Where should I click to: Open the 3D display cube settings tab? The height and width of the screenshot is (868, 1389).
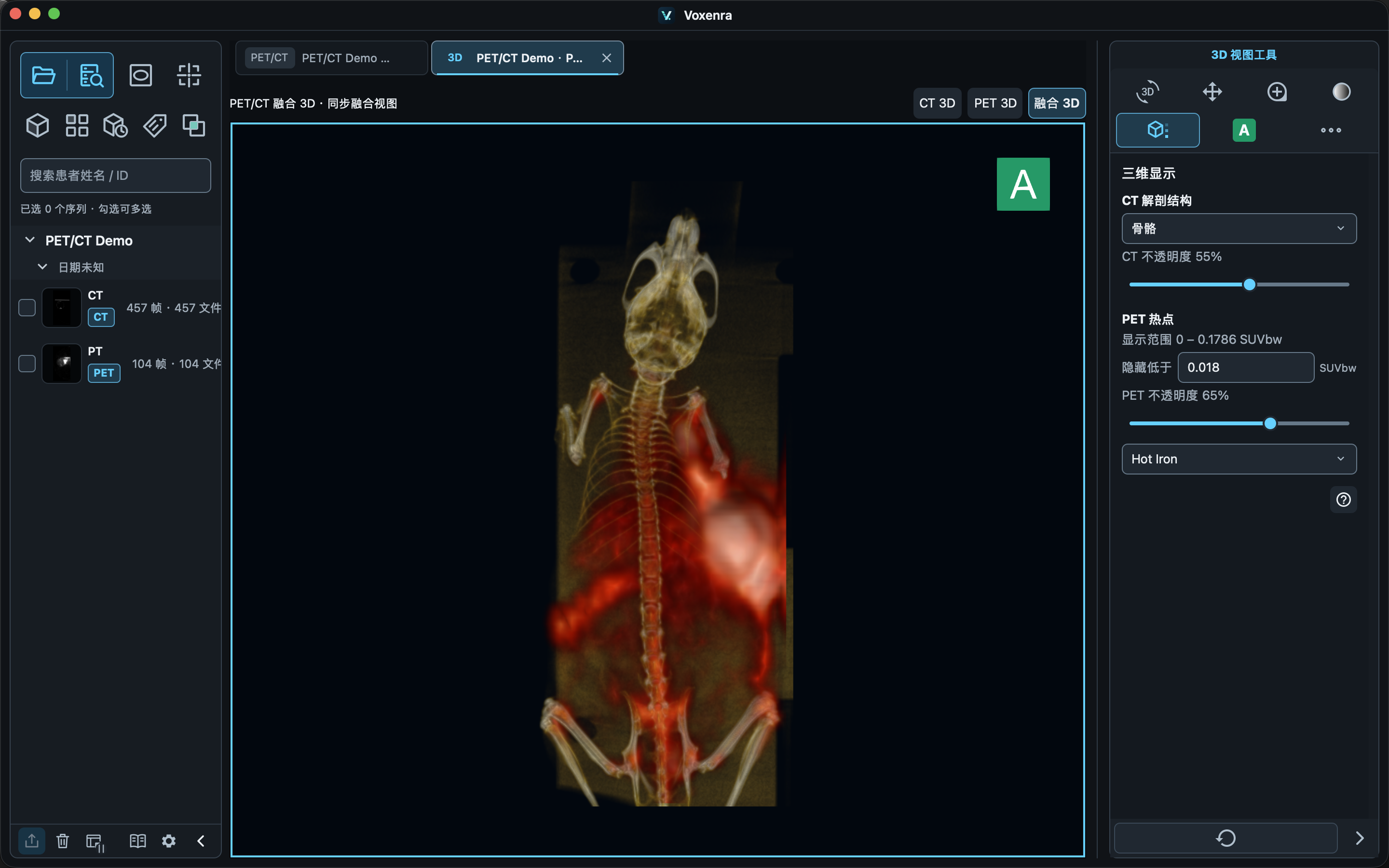click(1157, 130)
